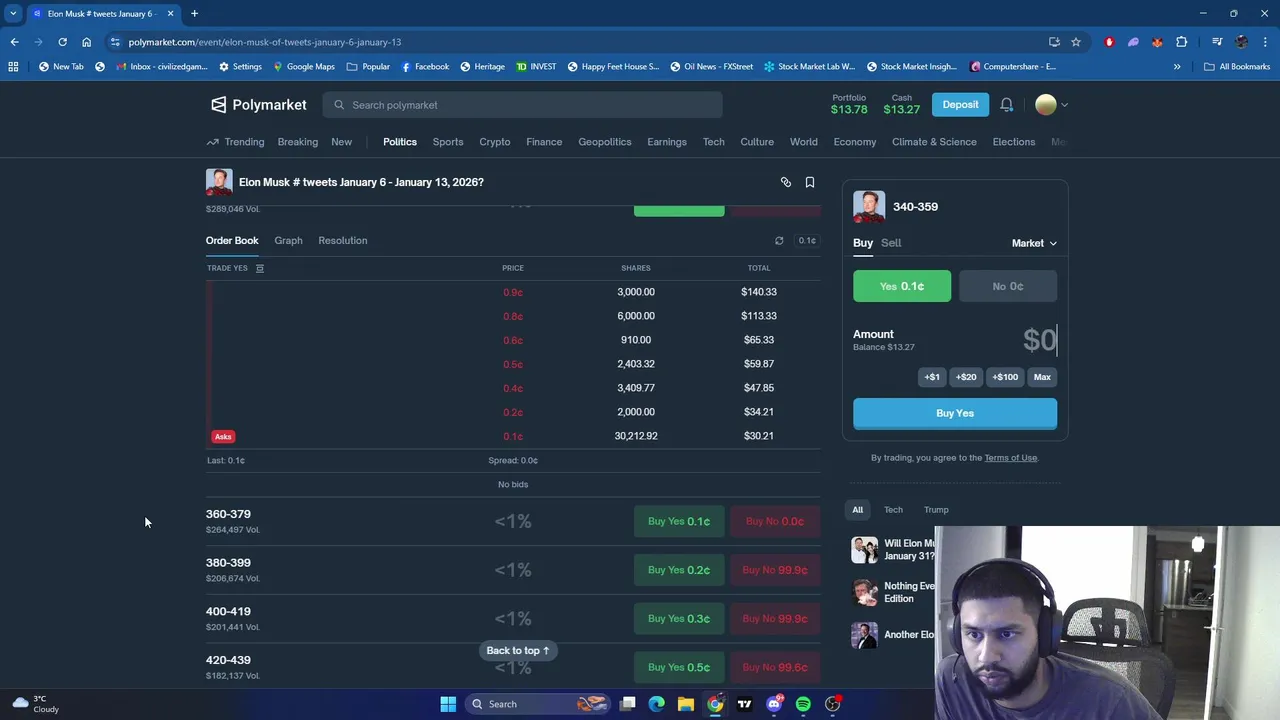The image size is (1280, 720).
Task: Select the Order Book tab
Action: 232,240
